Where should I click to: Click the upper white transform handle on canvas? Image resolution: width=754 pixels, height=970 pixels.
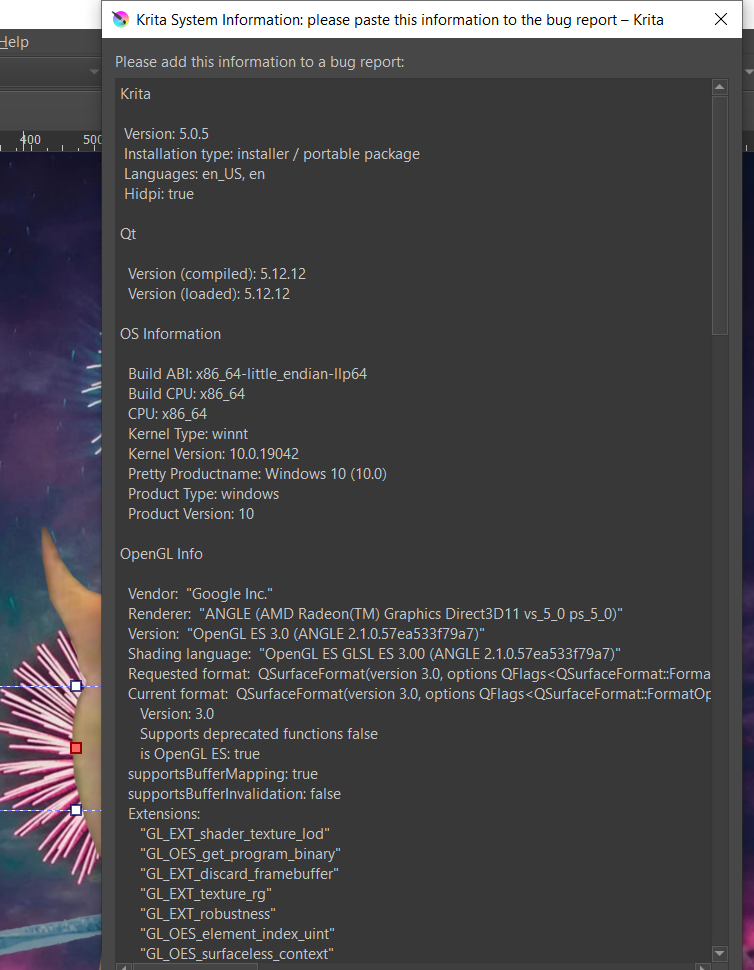coord(76,685)
